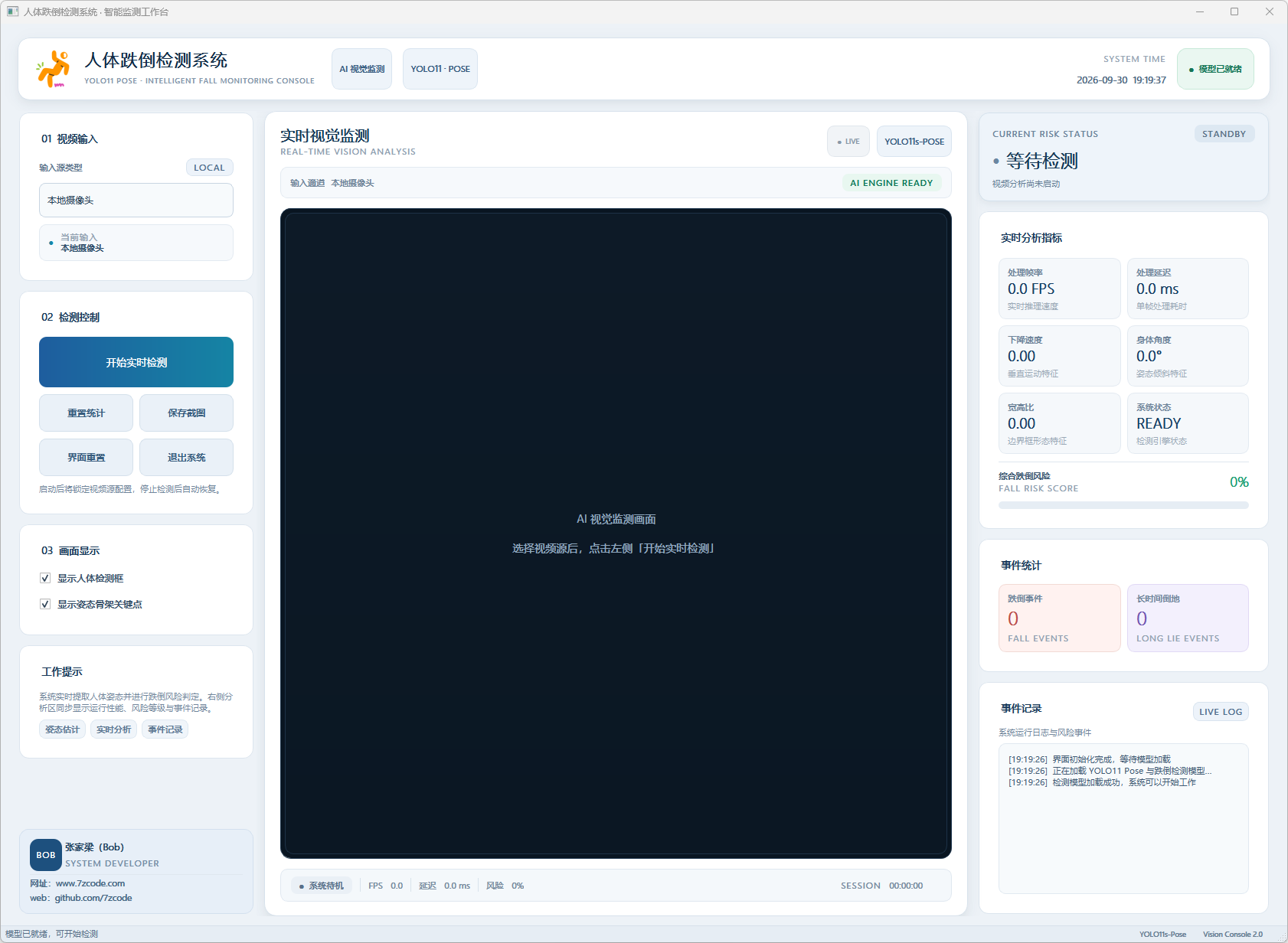Toggle 显示人体检测框 checkbox
Viewport: 1288px width, 943px height.
[45, 578]
